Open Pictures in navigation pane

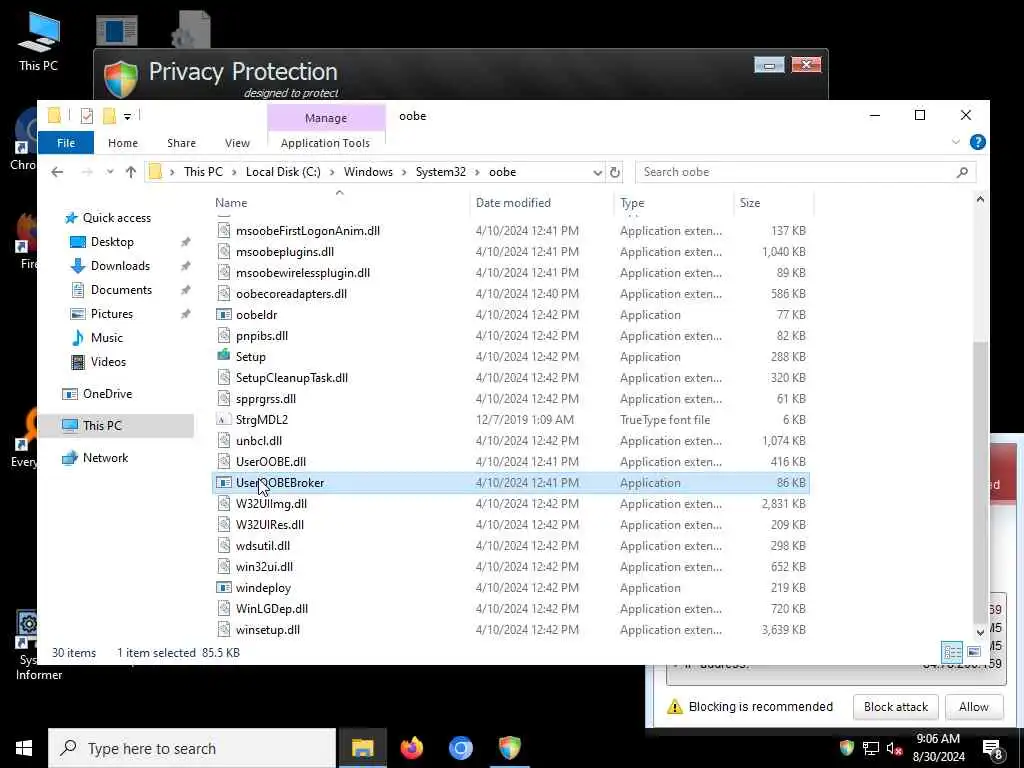point(112,313)
